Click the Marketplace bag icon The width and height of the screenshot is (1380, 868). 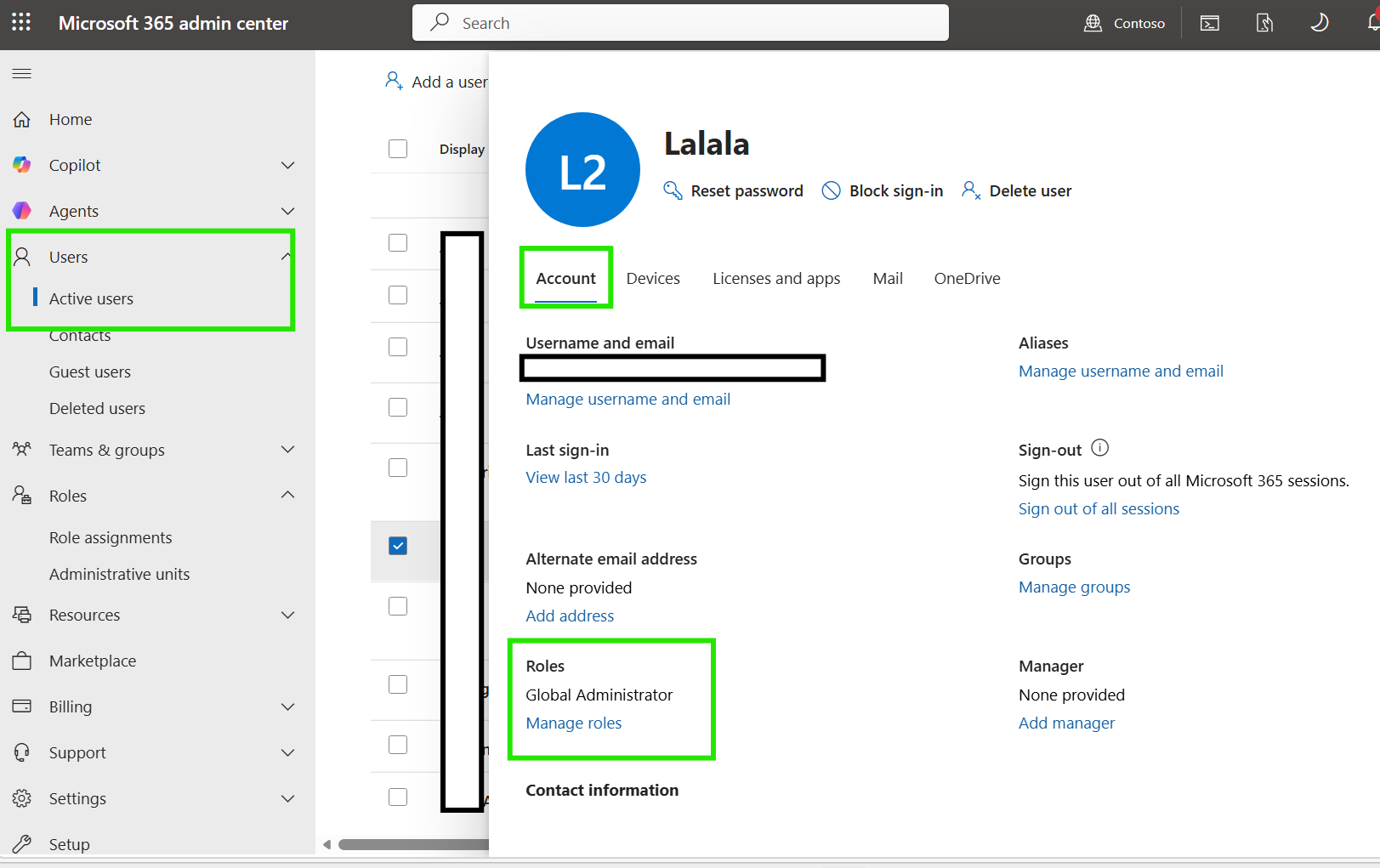pyautogui.click(x=22, y=661)
